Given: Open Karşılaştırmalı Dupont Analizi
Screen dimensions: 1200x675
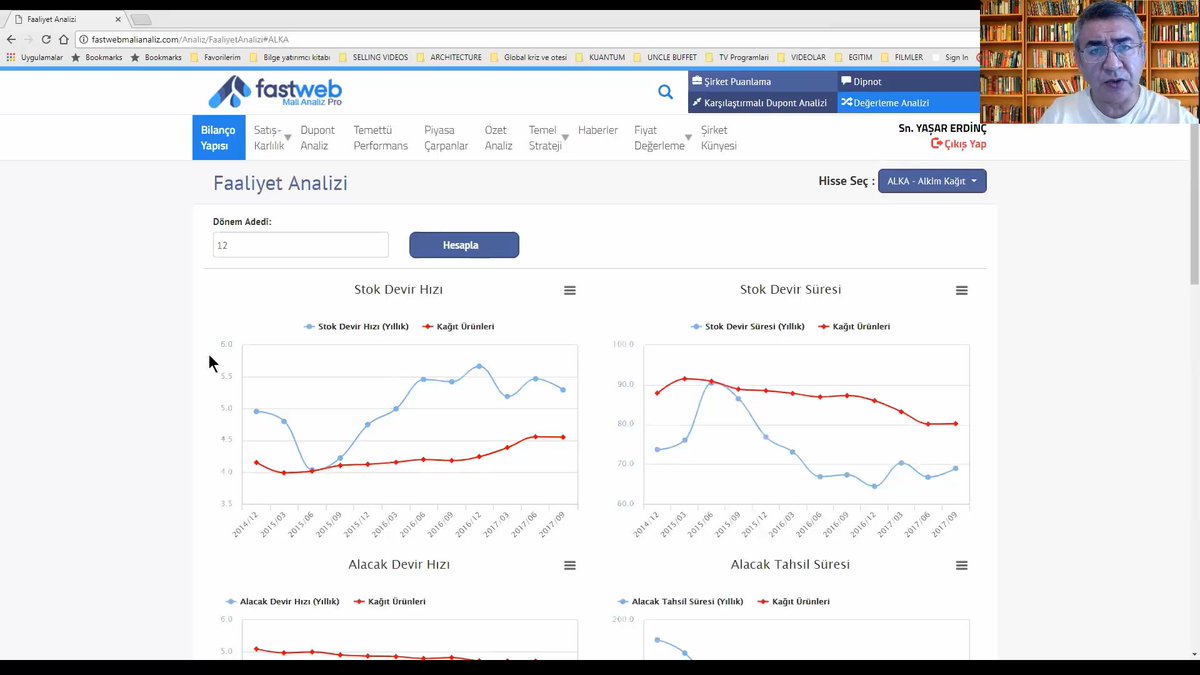Looking at the screenshot, I should 762,102.
